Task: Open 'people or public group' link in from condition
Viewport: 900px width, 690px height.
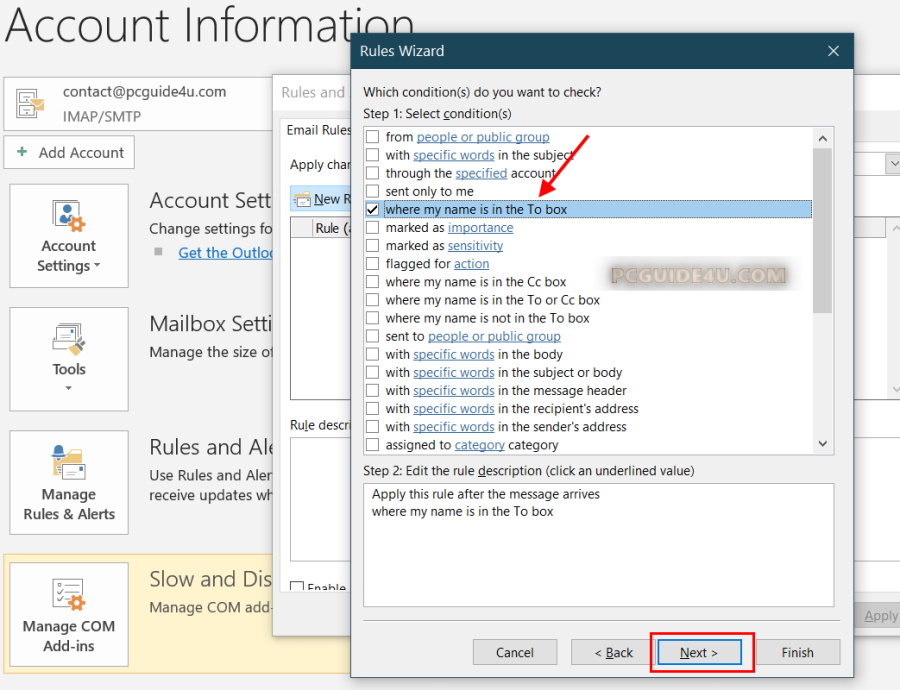Action: click(483, 137)
